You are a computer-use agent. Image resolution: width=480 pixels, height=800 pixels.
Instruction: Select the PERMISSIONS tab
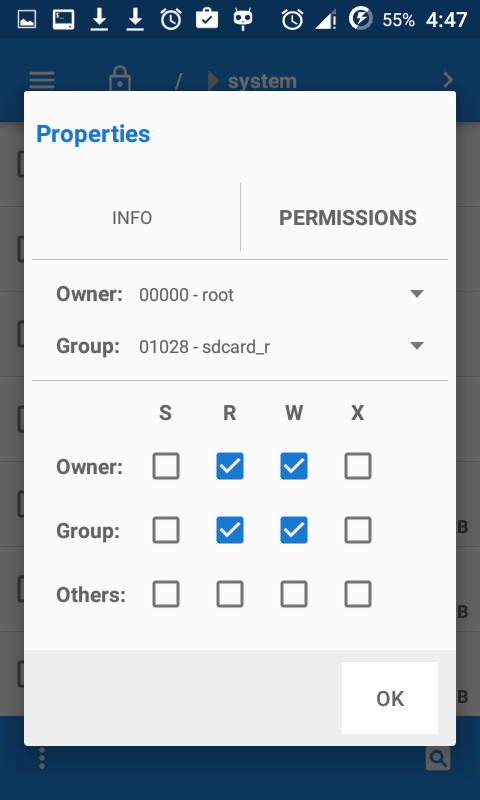[348, 218]
